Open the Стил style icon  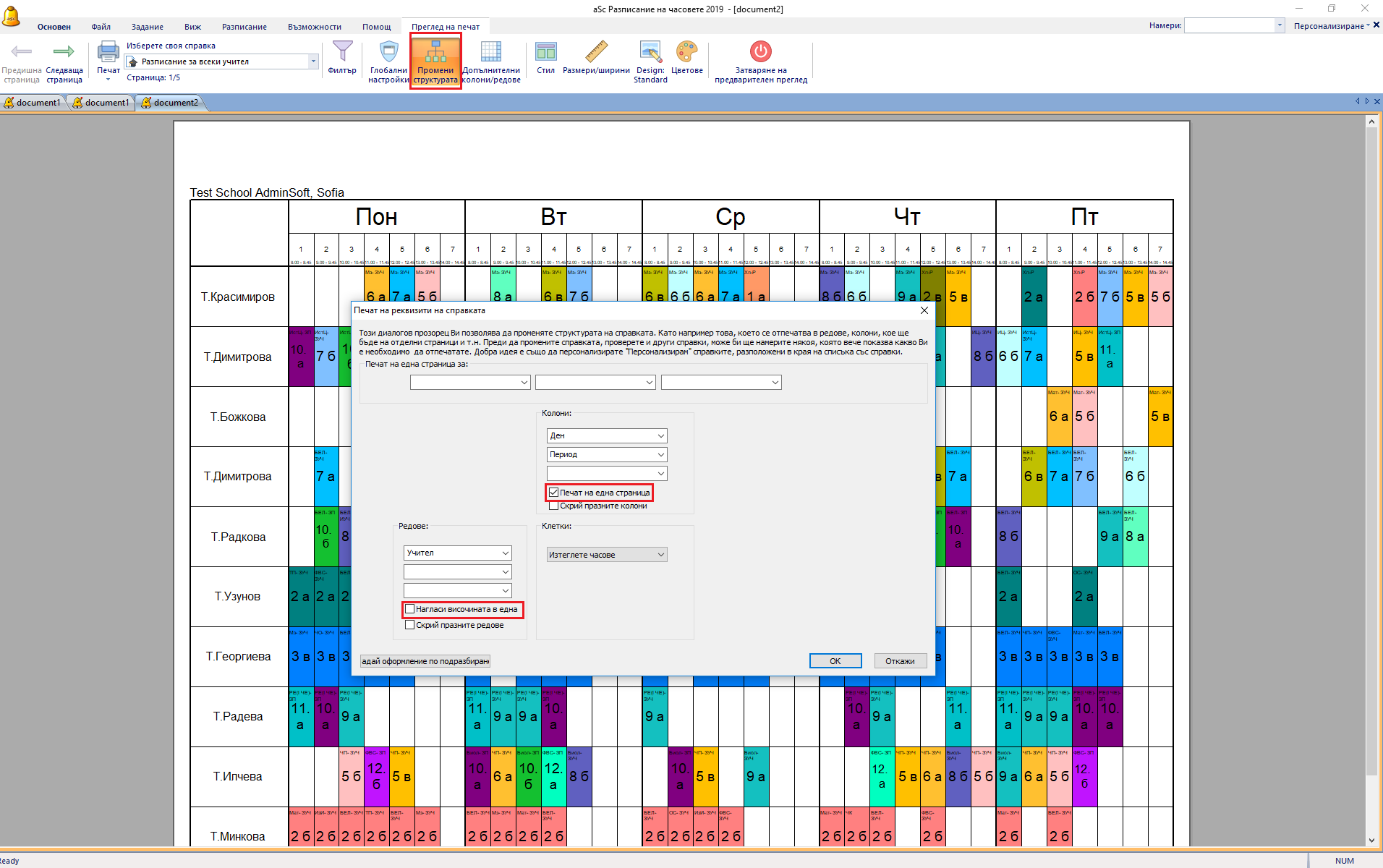point(546,51)
